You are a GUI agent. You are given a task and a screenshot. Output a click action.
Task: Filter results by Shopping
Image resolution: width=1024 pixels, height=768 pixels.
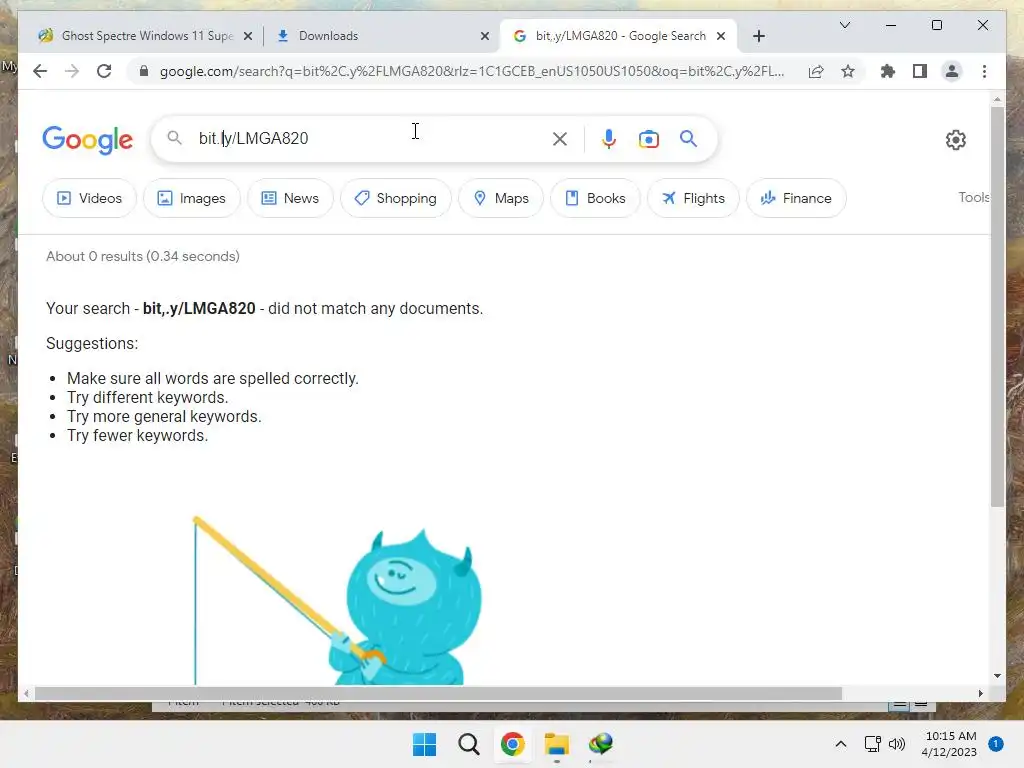(x=396, y=198)
